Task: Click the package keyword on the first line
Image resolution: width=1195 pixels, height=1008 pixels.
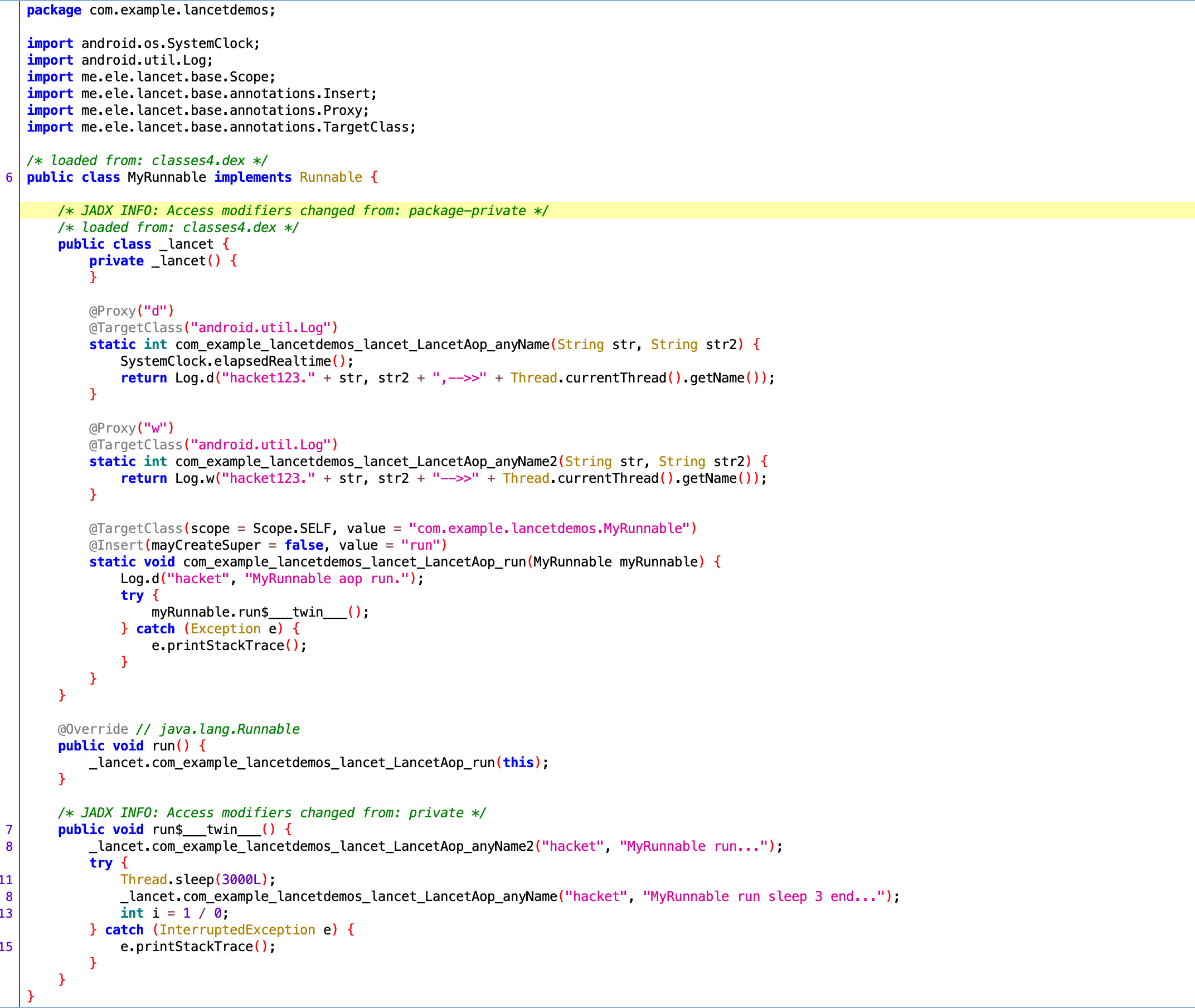Action: tap(54, 10)
